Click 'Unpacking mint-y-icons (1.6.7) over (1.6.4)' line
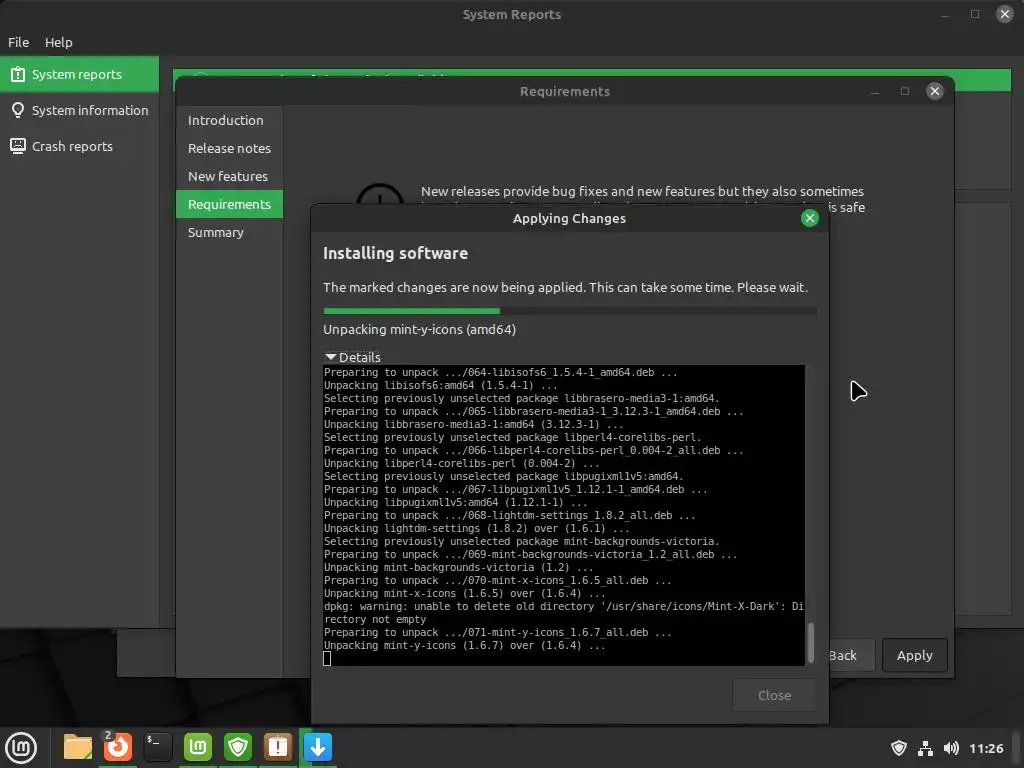Image resolution: width=1024 pixels, height=768 pixels. 464,645
